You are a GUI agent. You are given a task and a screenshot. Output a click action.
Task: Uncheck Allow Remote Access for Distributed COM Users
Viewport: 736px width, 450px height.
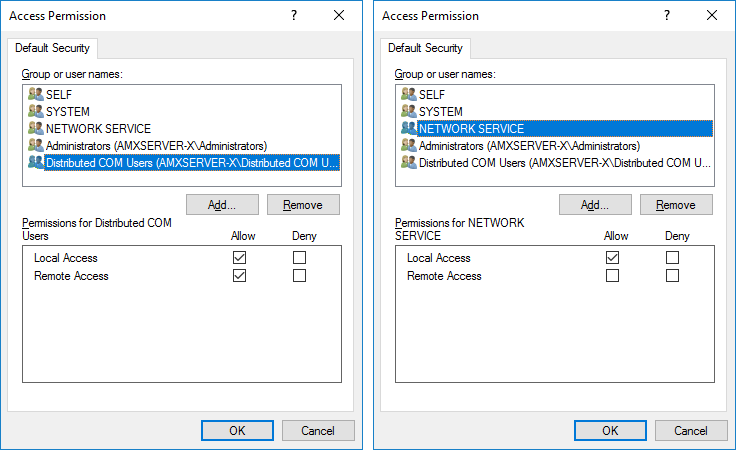coord(239,276)
